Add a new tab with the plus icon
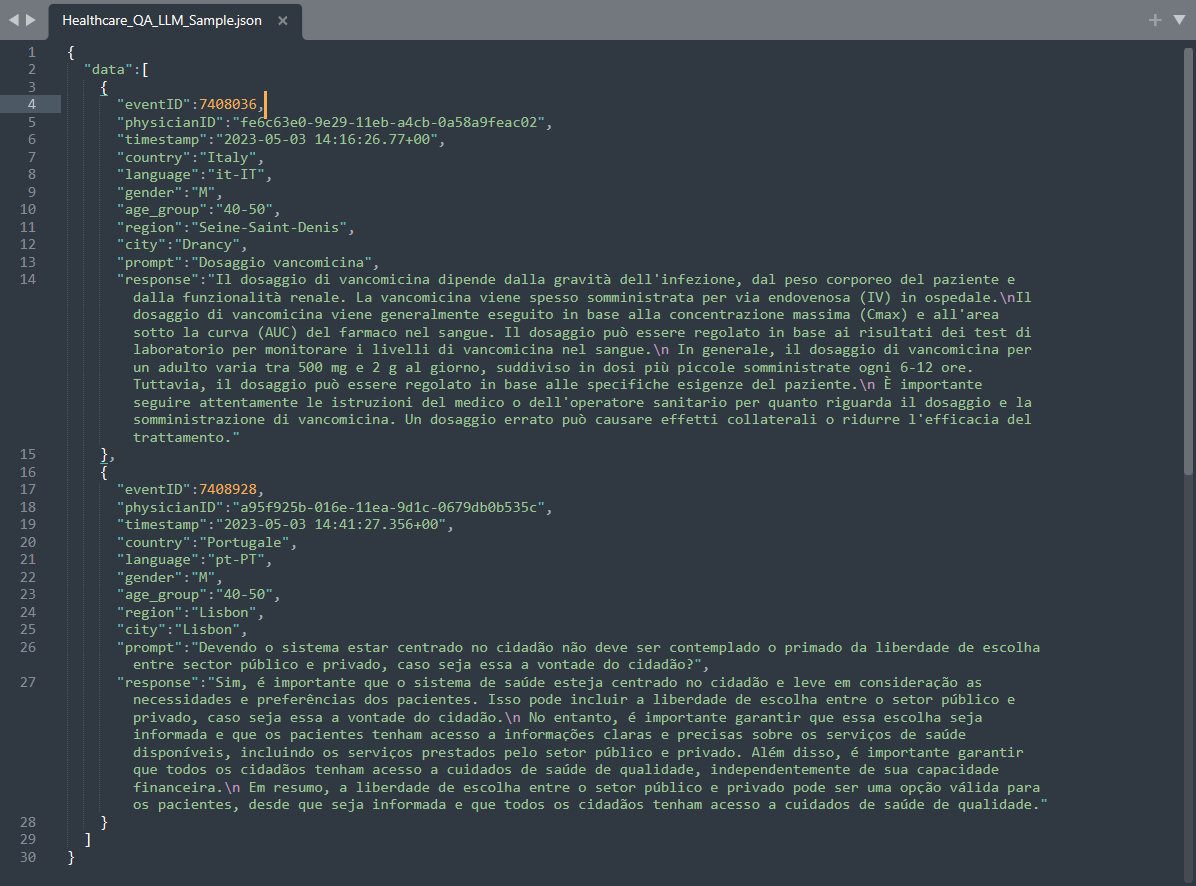 [1155, 20]
